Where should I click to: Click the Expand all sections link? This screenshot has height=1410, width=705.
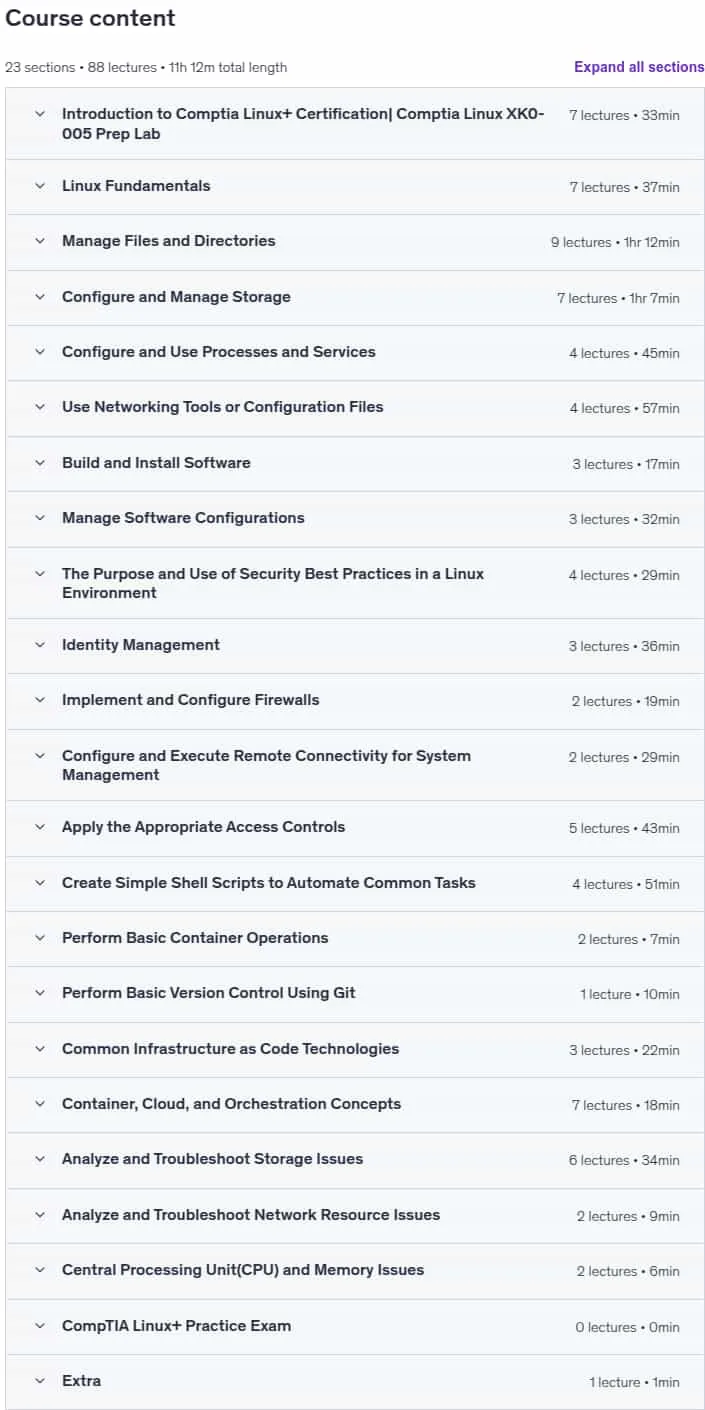point(639,67)
